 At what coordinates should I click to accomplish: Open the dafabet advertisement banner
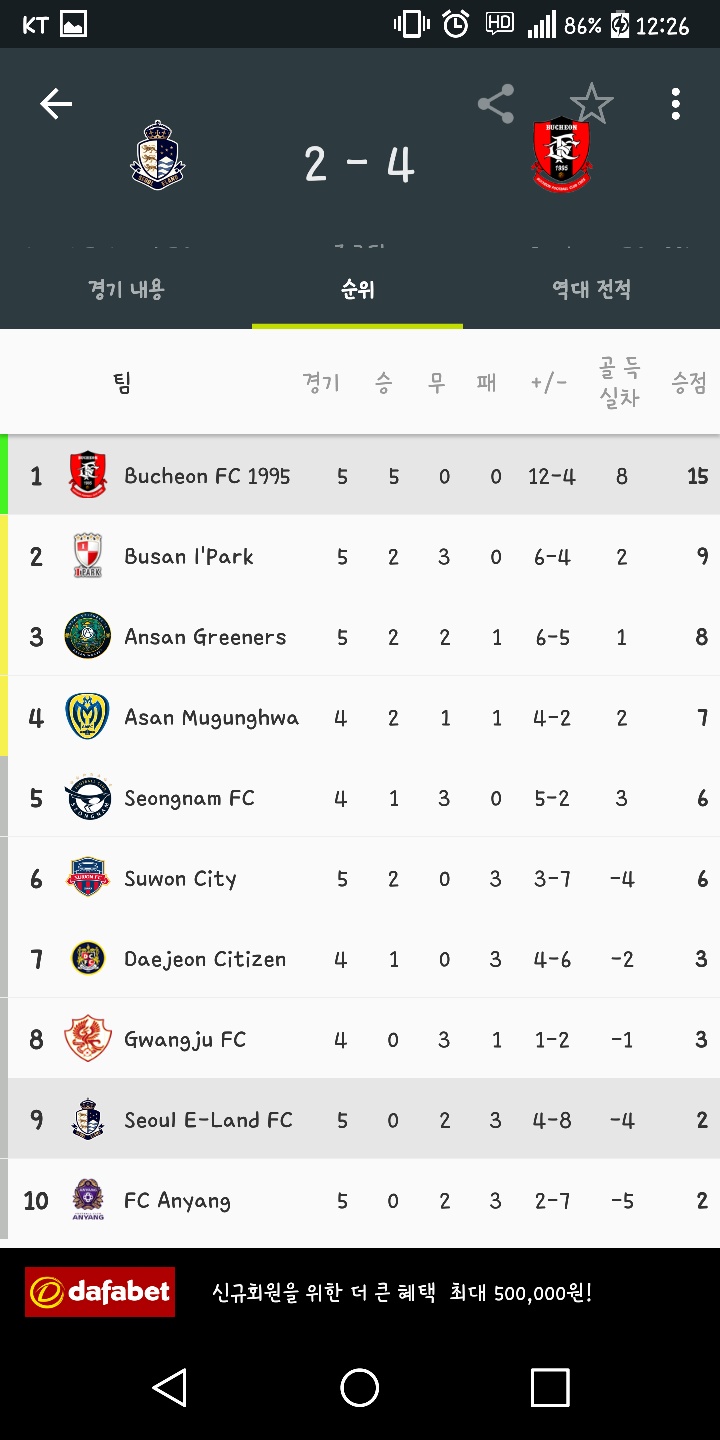(x=360, y=1292)
